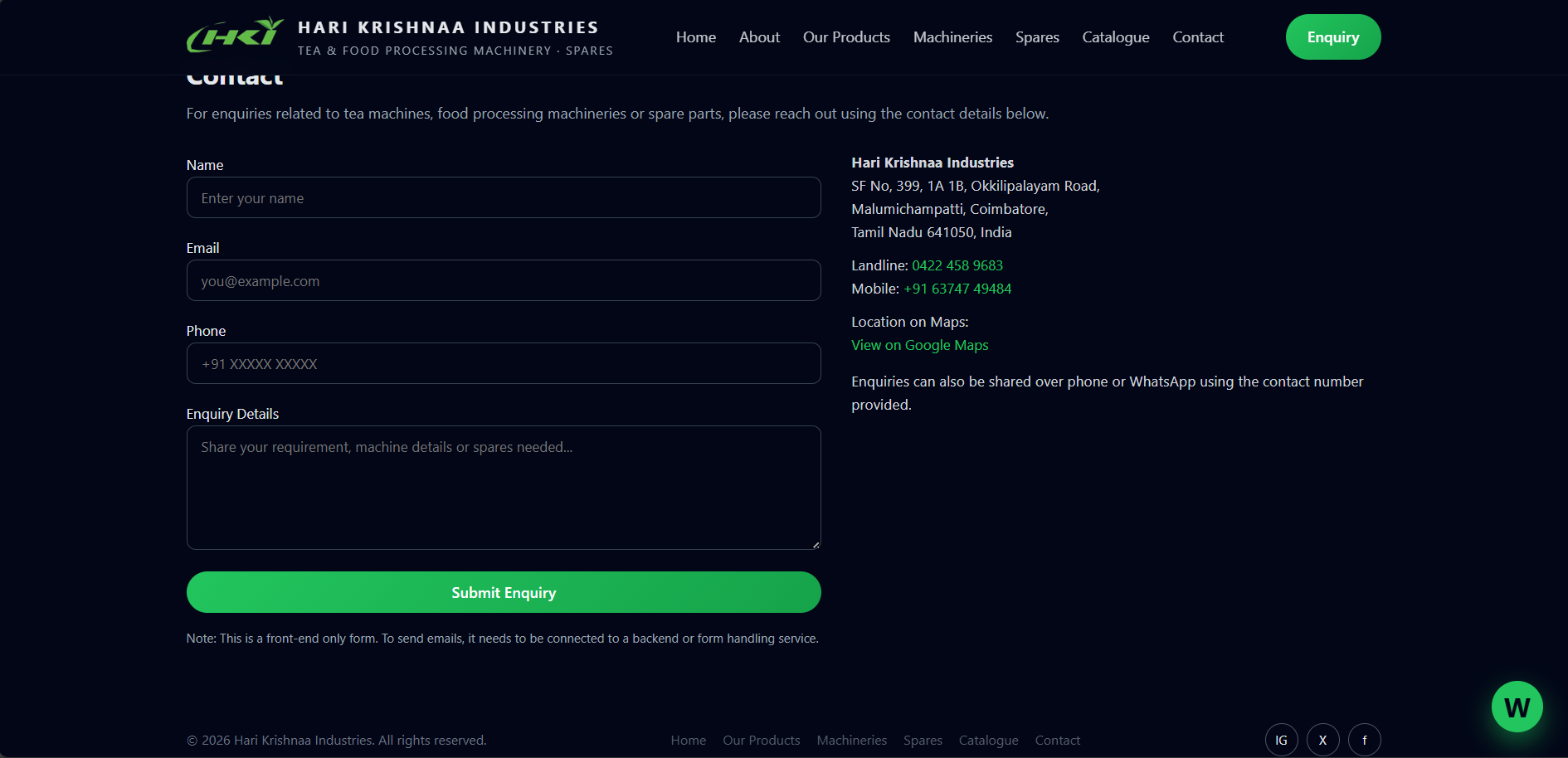Select Our Products in header menu
The width and height of the screenshot is (1568, 758).
(x=846, y=37)
